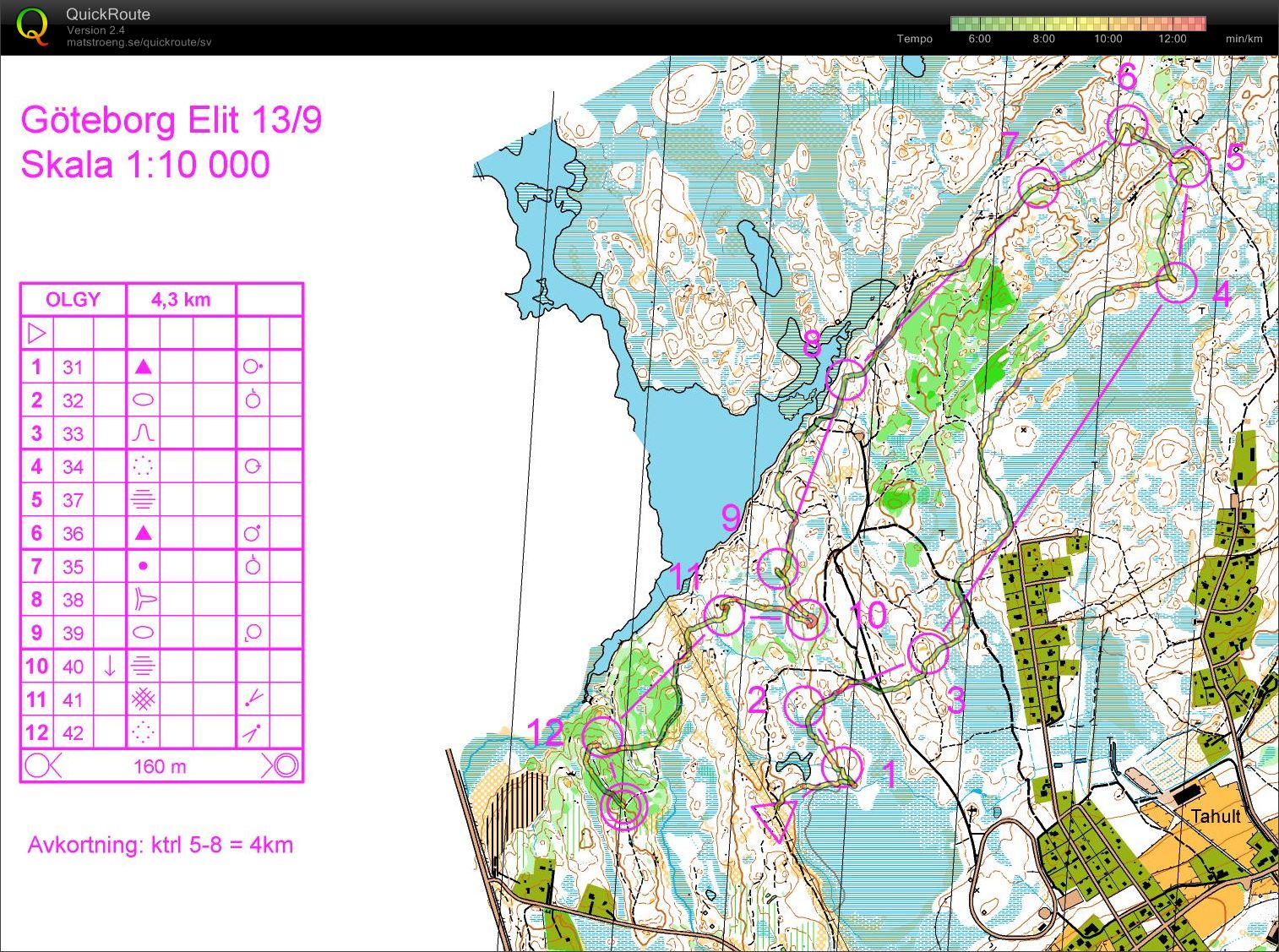
Task: Click the re-entrant symbol in row 3
Action: coord(143,433)
